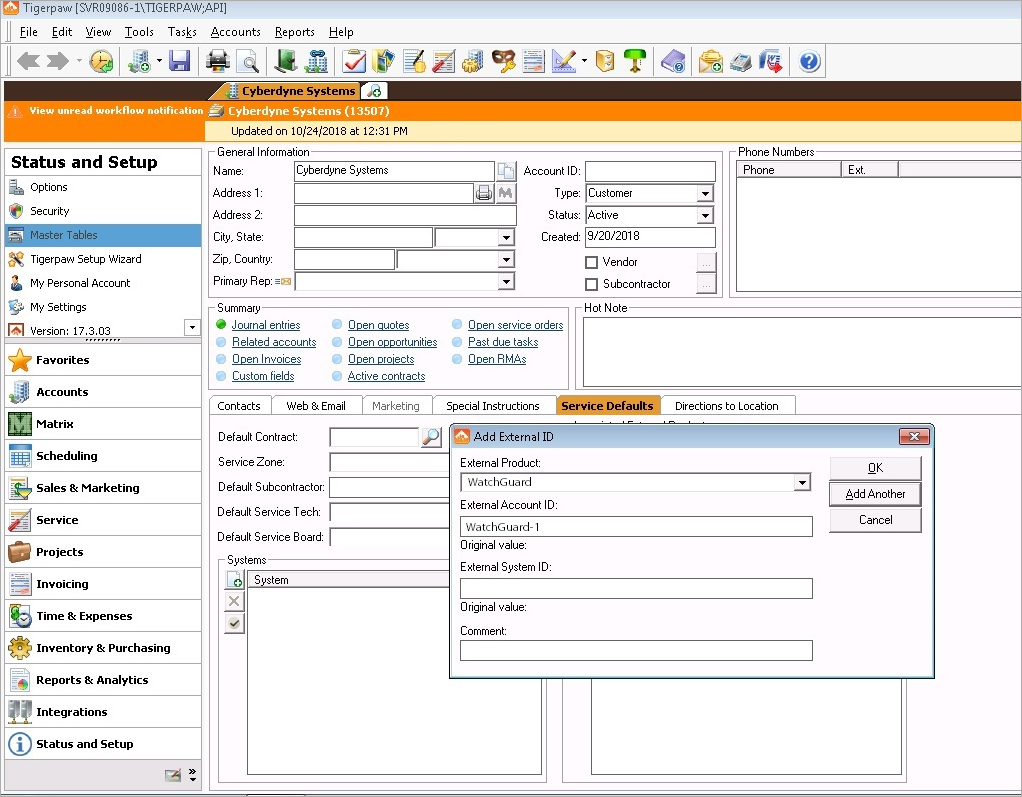Open the Default Contract lookup magnifier
This screenshot has height=797, width=1022.
430,437
